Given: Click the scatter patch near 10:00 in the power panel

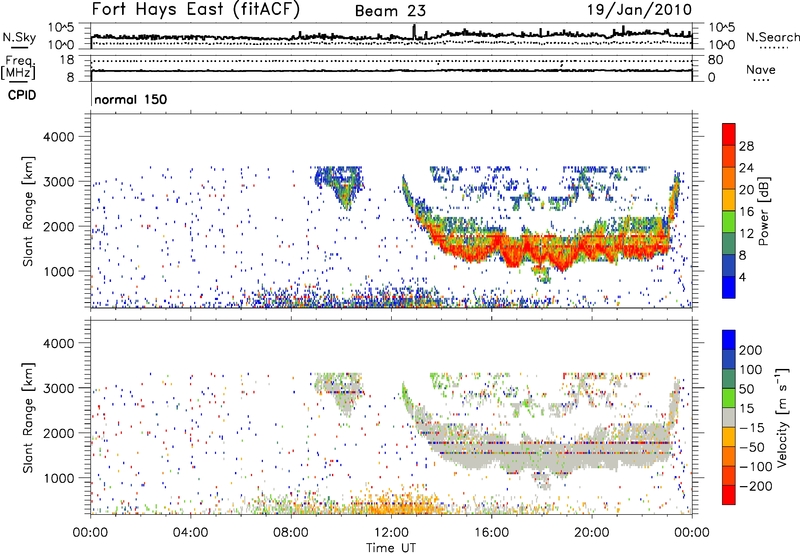Looking at the screenshot, I should point(339,185).
